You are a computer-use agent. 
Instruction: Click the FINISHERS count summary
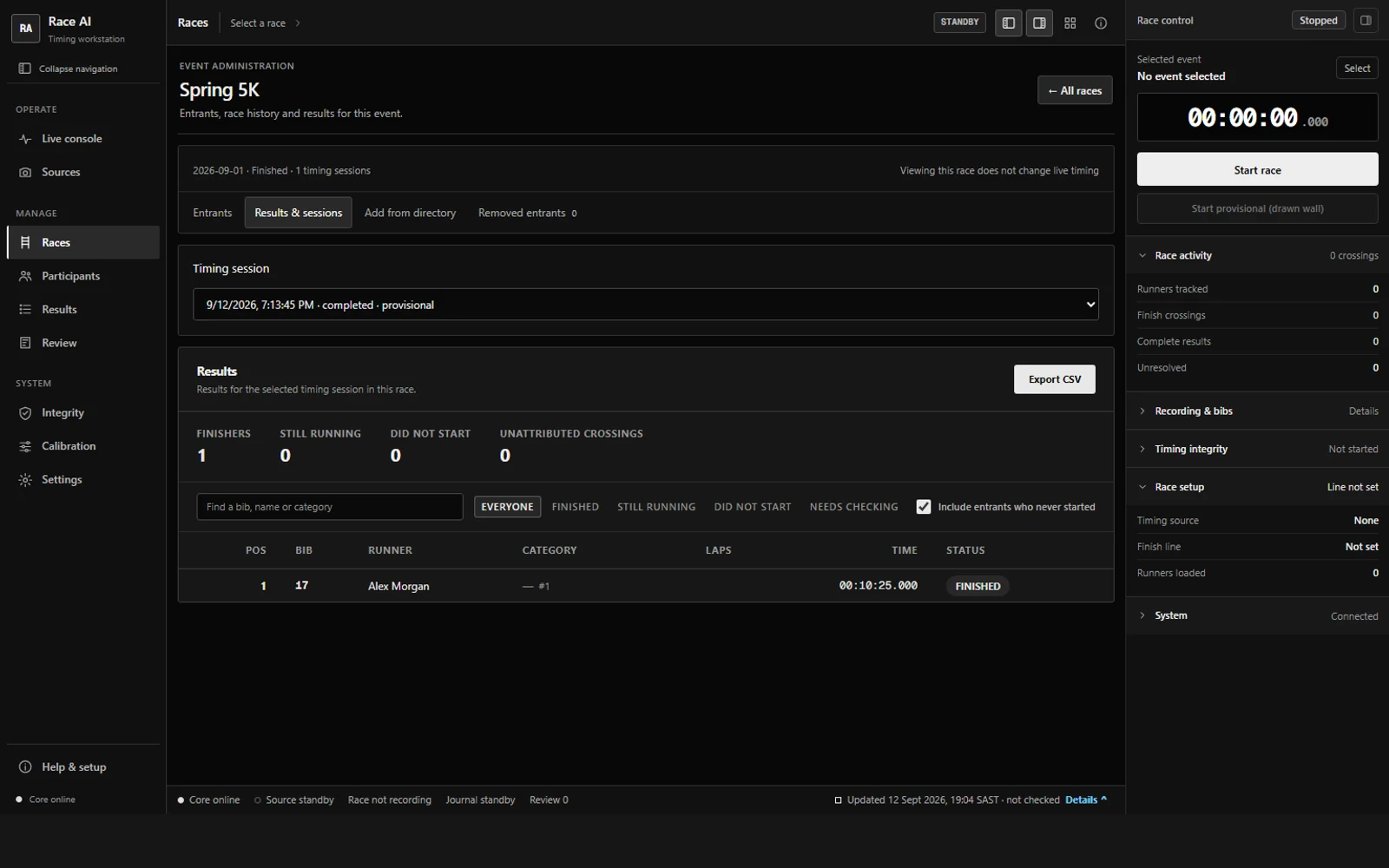tap(223, 447)
